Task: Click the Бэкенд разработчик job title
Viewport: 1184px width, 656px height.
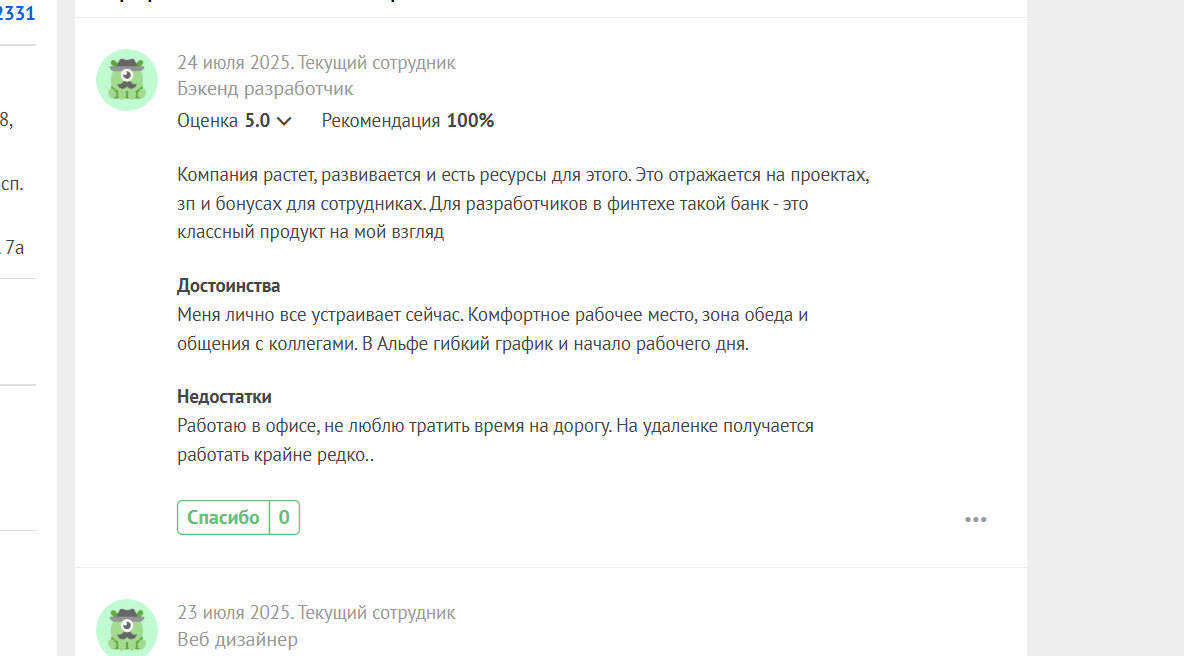Action: [x=265, y=89]
